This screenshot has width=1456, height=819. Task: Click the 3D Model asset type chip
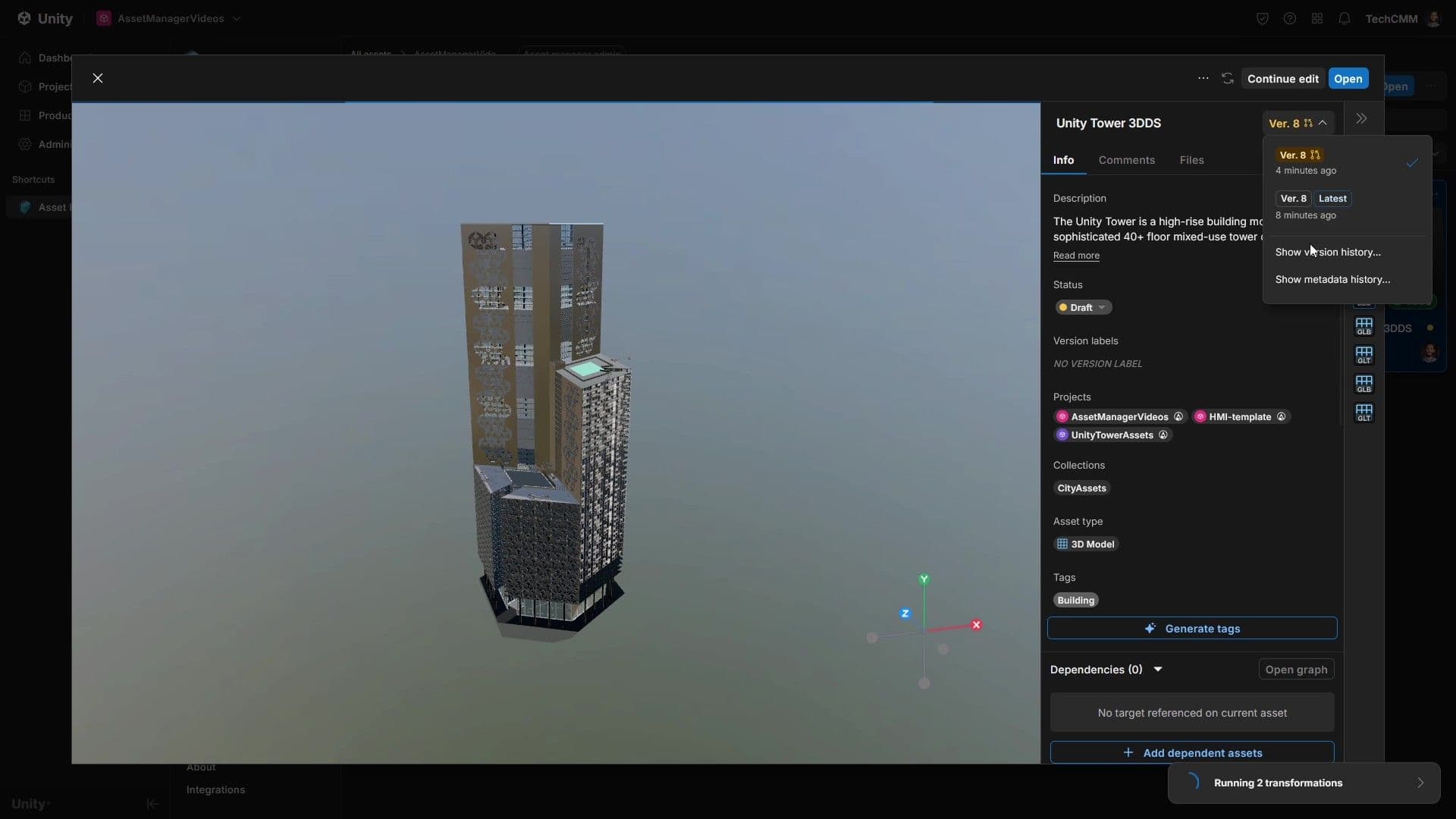[x=1086, y=544]
